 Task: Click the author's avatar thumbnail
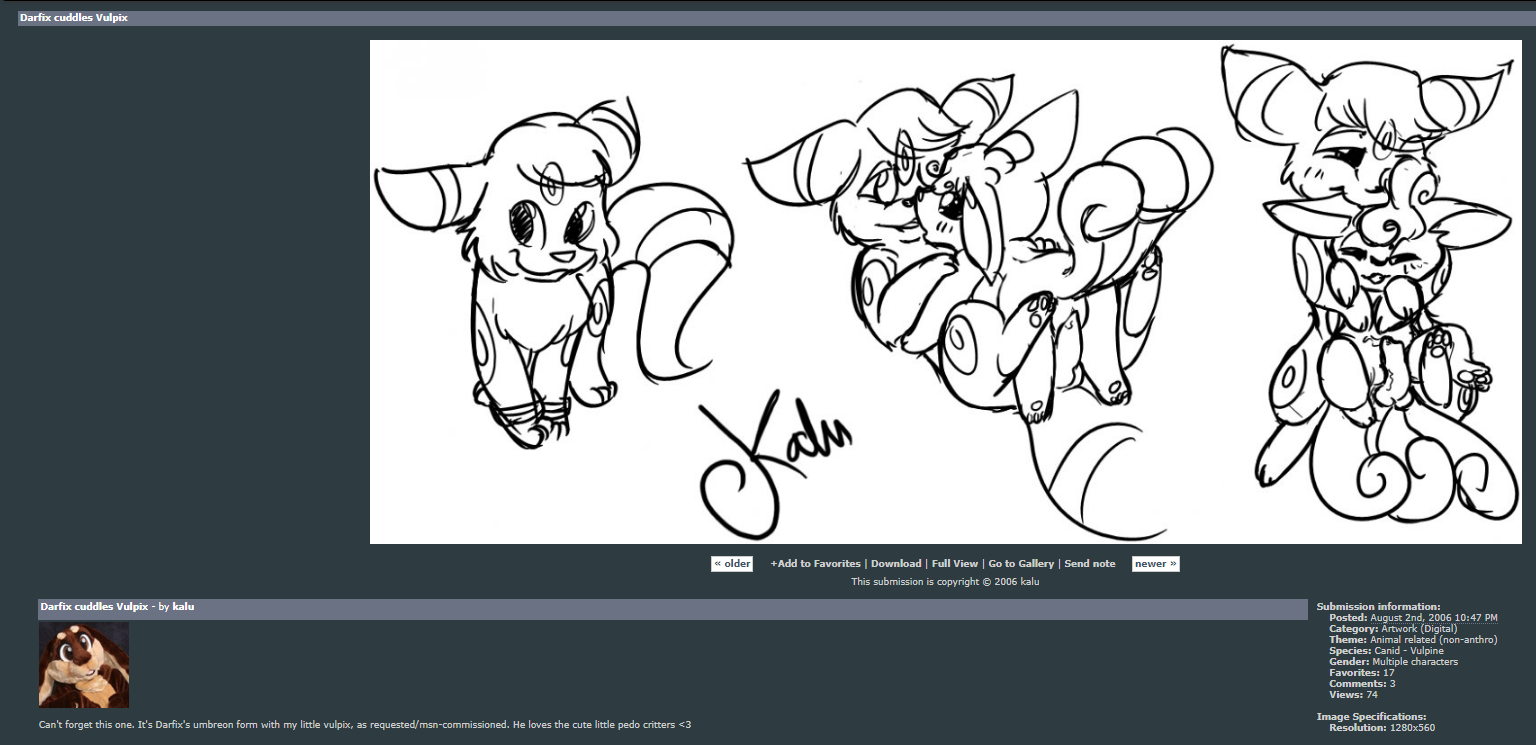[x=84, y=665]
